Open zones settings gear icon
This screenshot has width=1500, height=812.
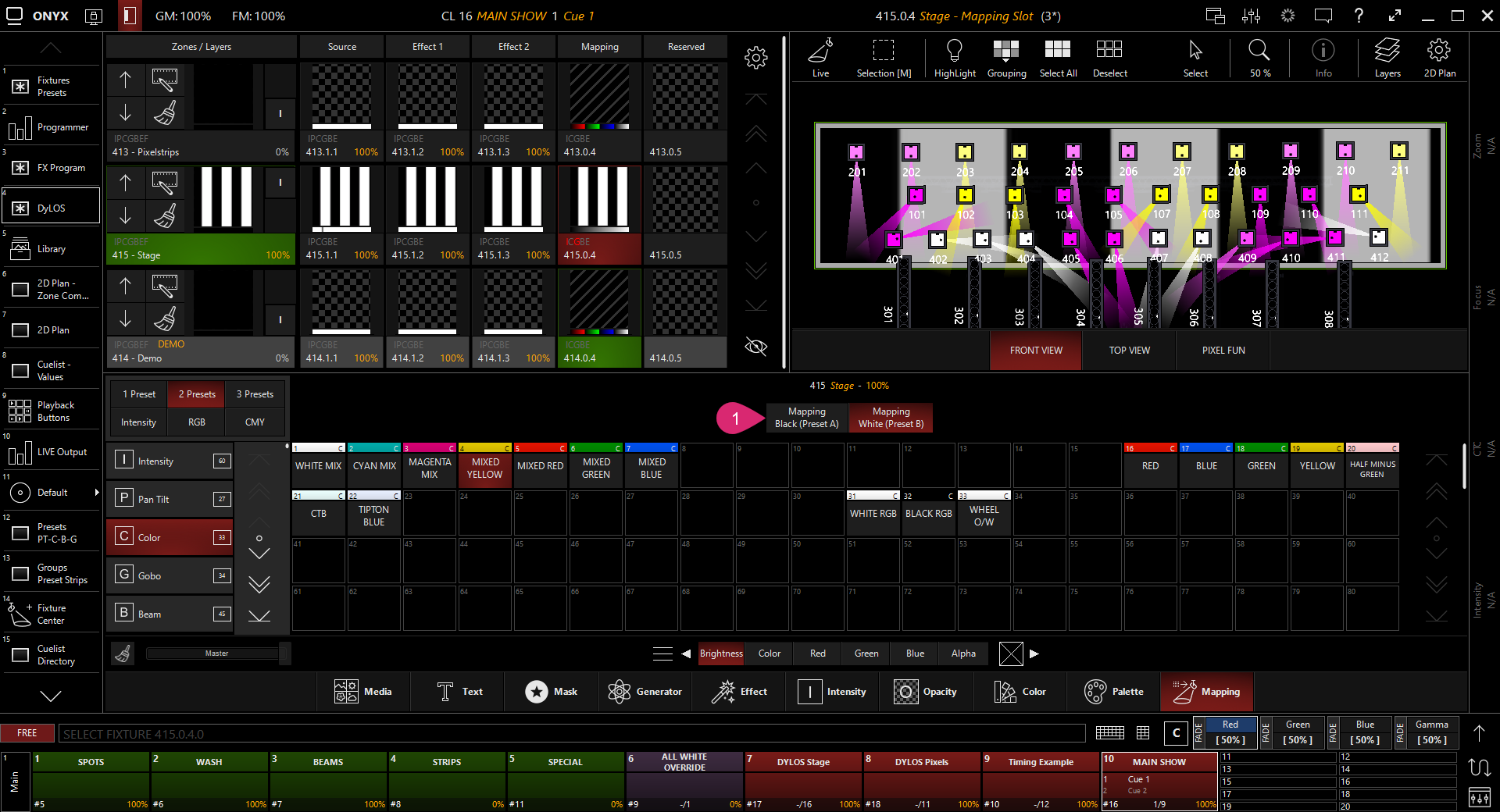pyautogui.click(x=755, y=57)
